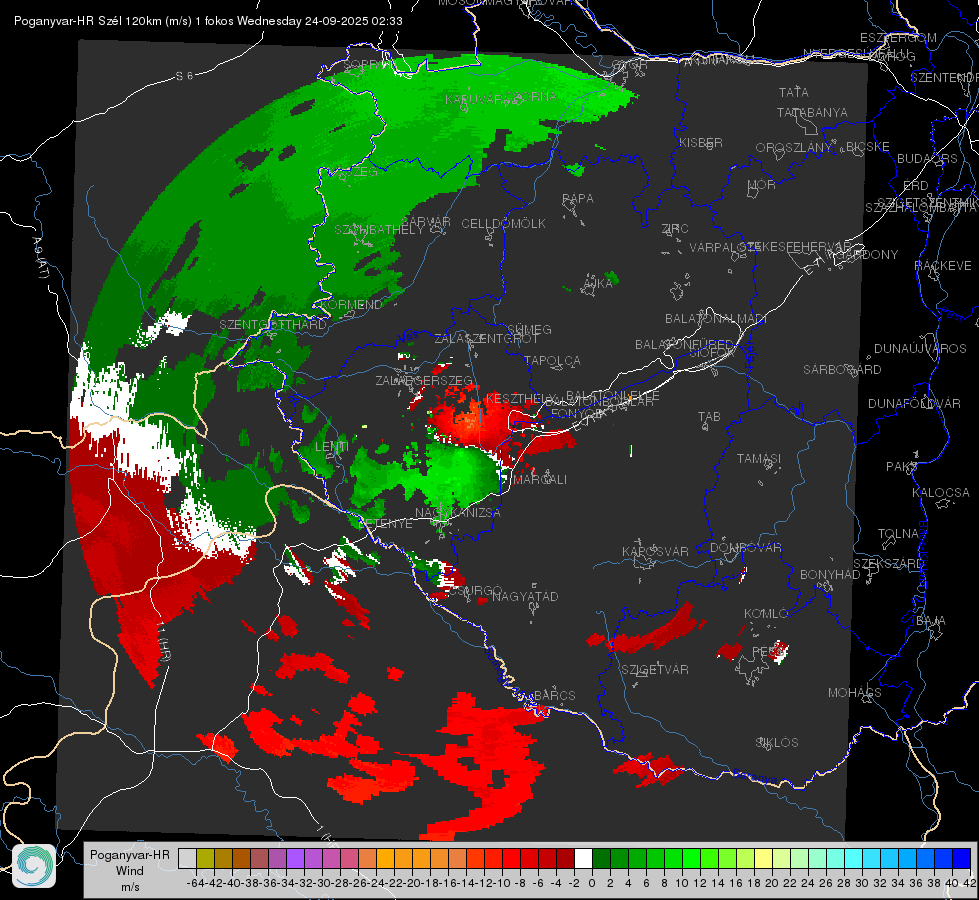Click the SIKLOS town label

pos(777,742)
